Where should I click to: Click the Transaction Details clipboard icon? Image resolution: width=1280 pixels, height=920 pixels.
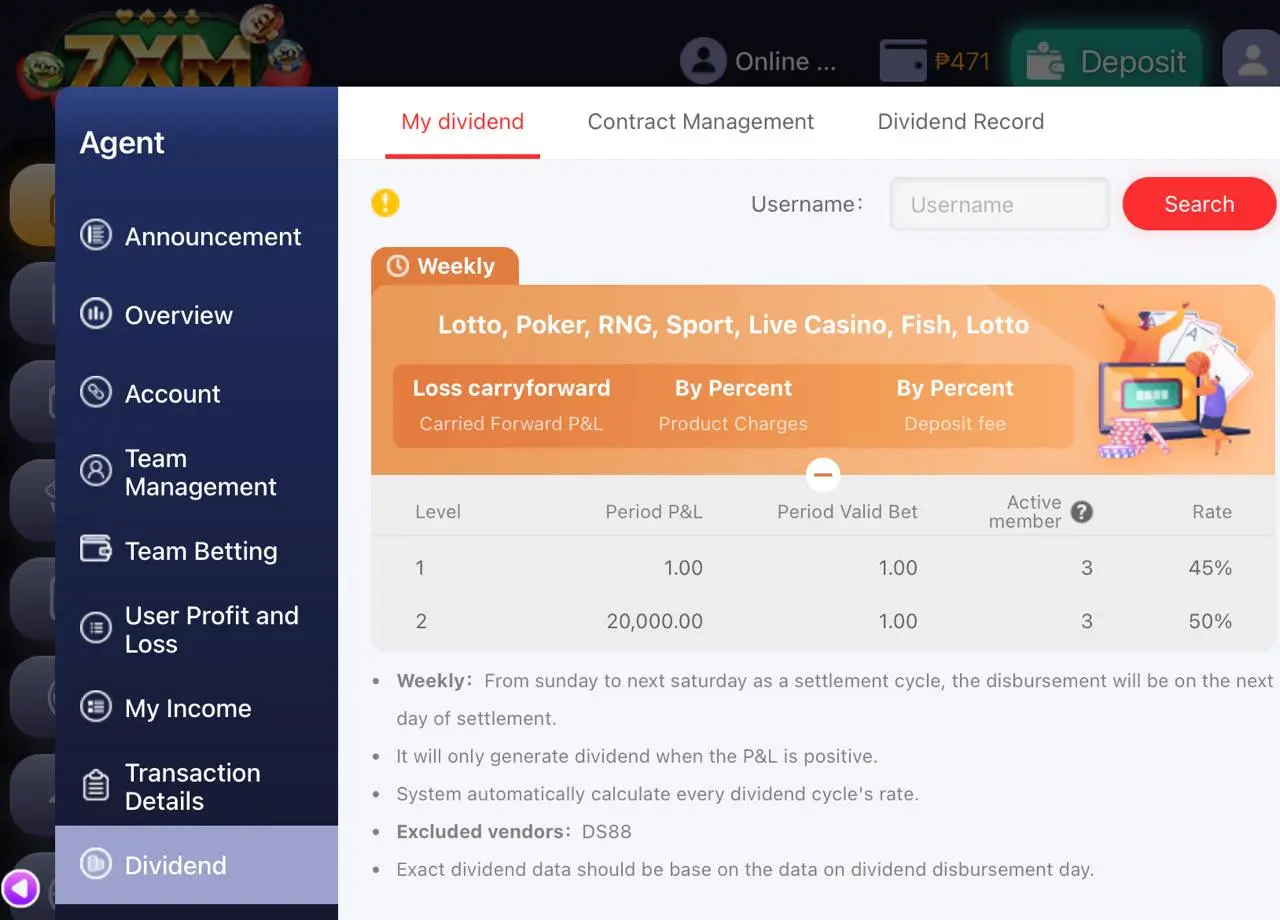[x=96, y=786]
